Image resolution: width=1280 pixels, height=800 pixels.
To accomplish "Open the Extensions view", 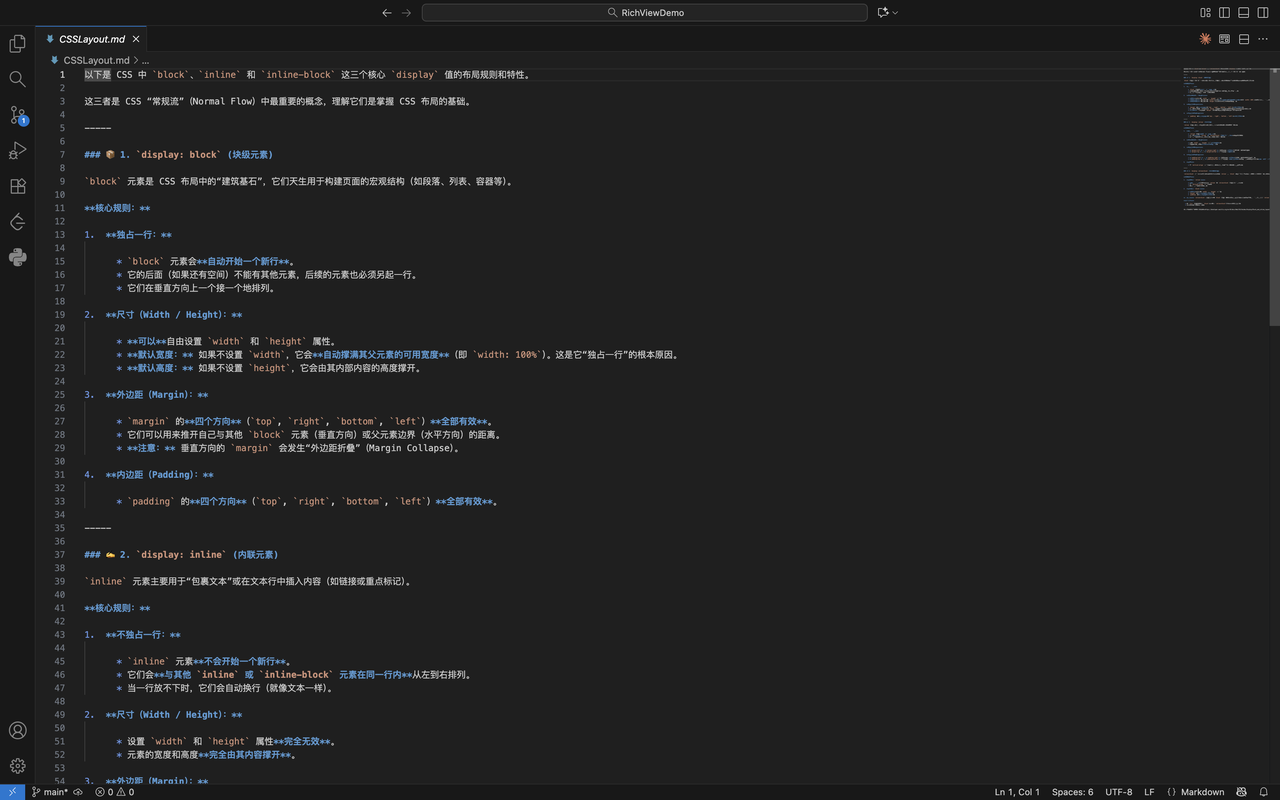I will click(x=17, y=186).
